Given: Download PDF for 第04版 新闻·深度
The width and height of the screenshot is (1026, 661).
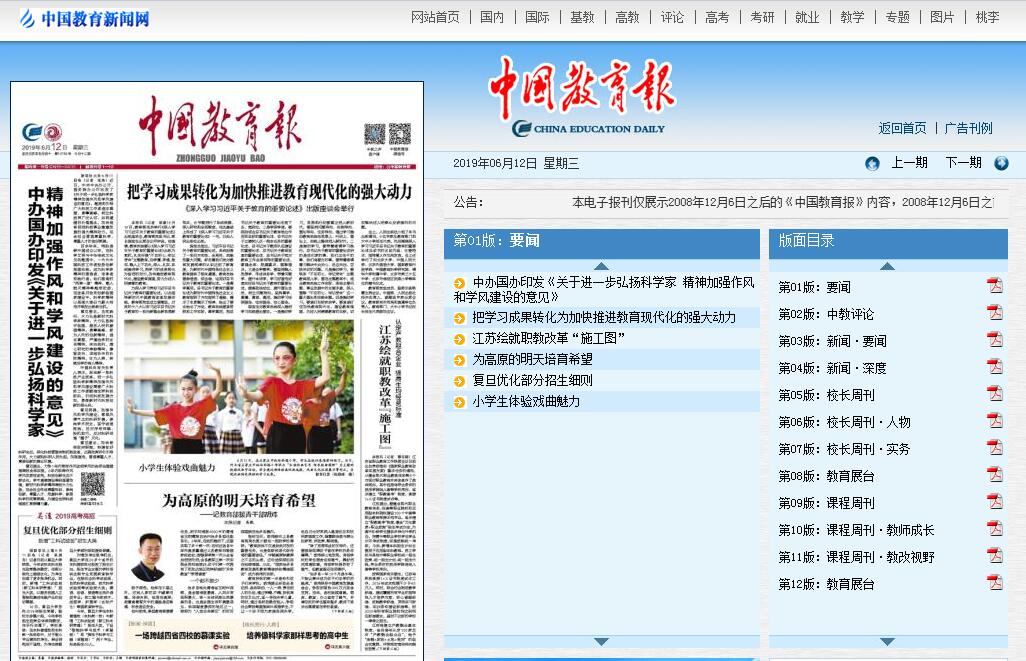Looking at the screenshot, I should click(x=995, y=366).
